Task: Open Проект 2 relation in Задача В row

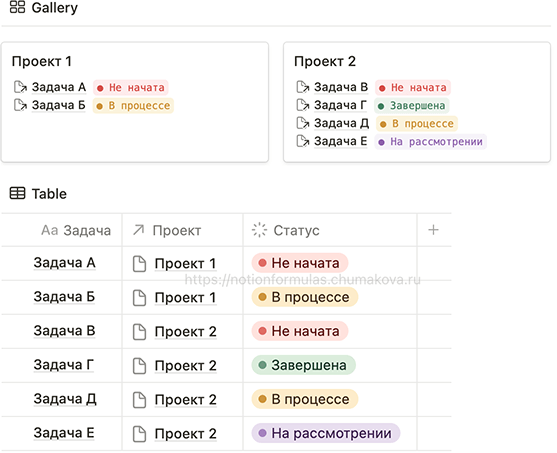Action: click(x=185, y=331)
